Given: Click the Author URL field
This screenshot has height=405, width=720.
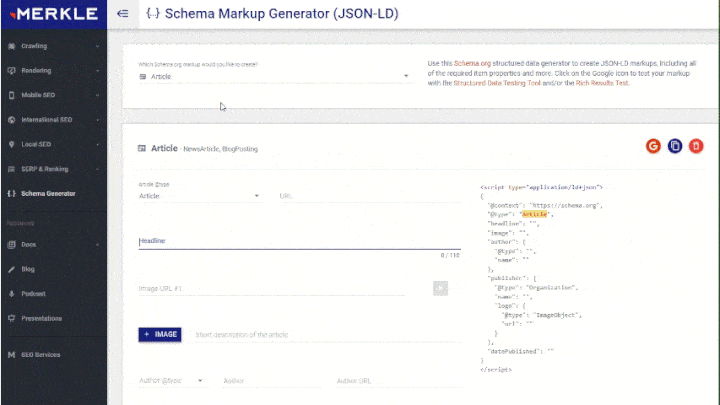Looking at the screenshot, I should (399, 381).
